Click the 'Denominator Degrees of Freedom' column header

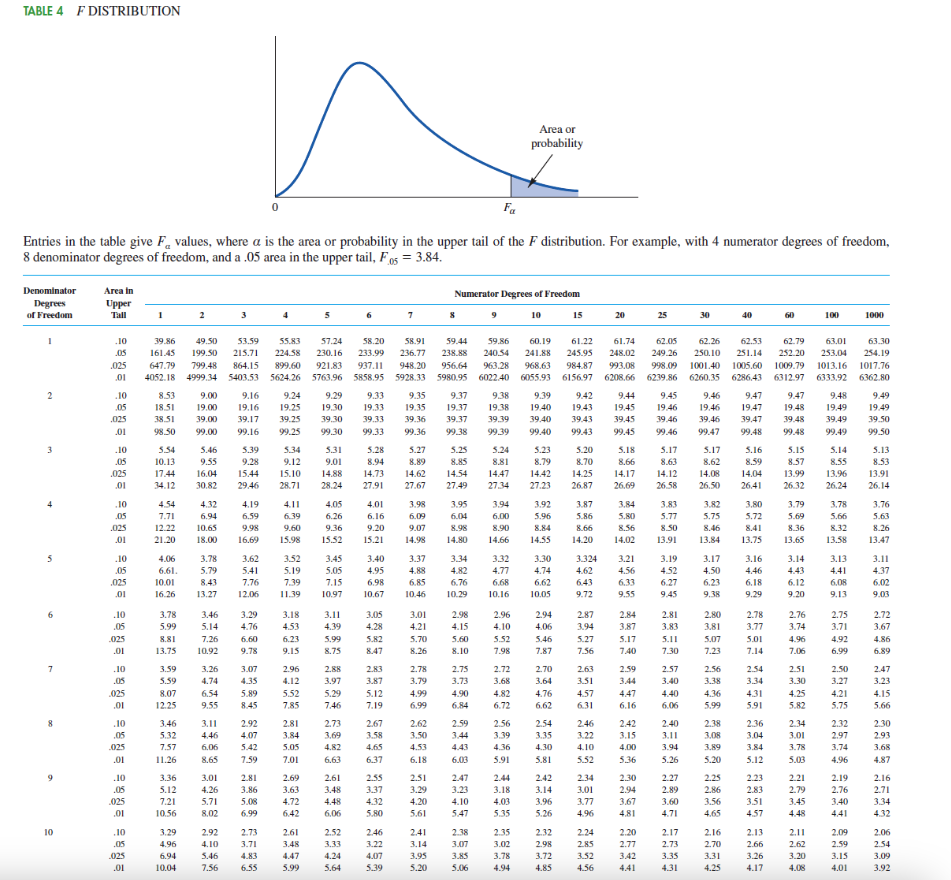[49, 303]
